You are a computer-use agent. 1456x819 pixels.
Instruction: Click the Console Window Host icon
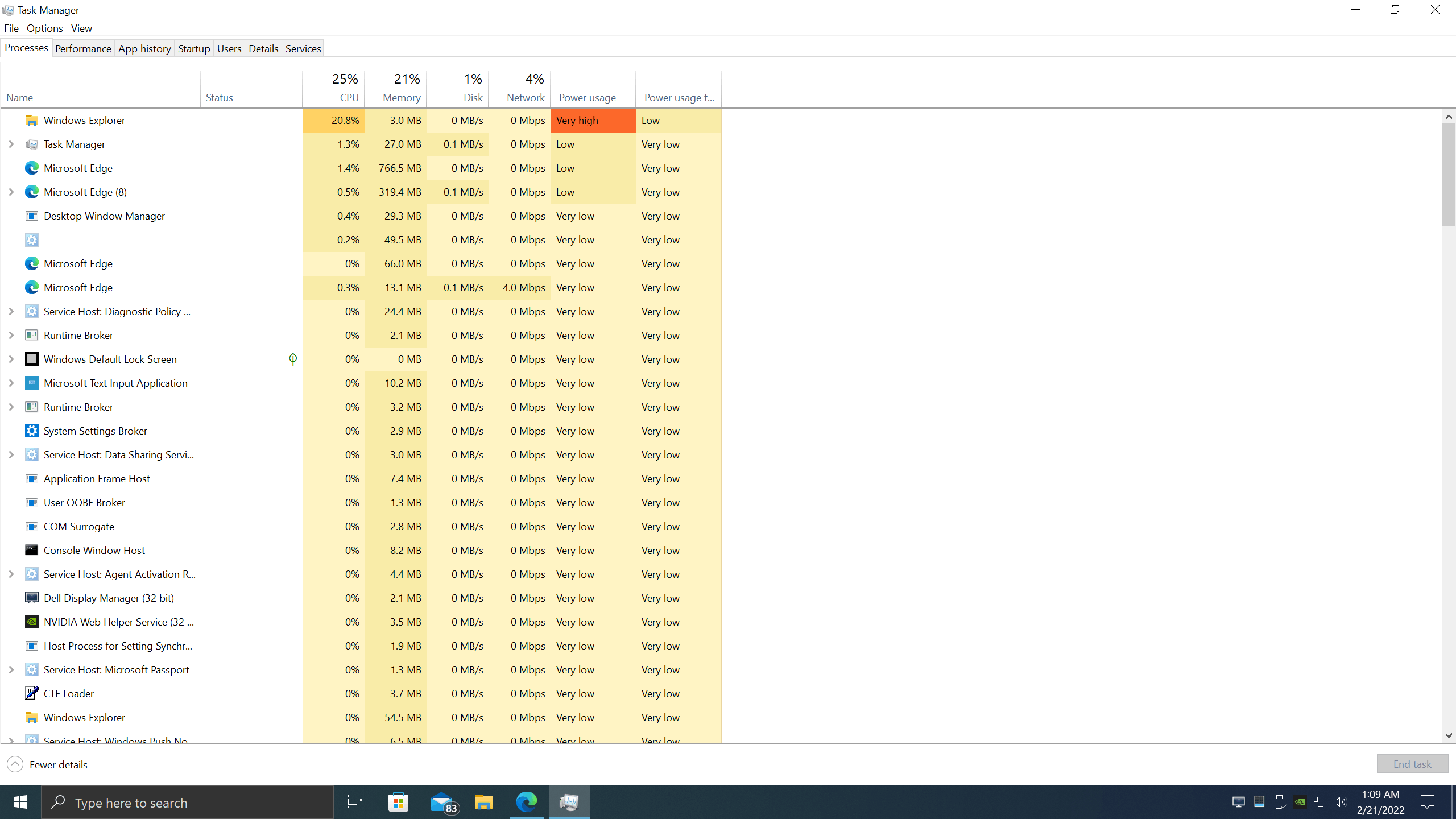click(x=32, y=550)
